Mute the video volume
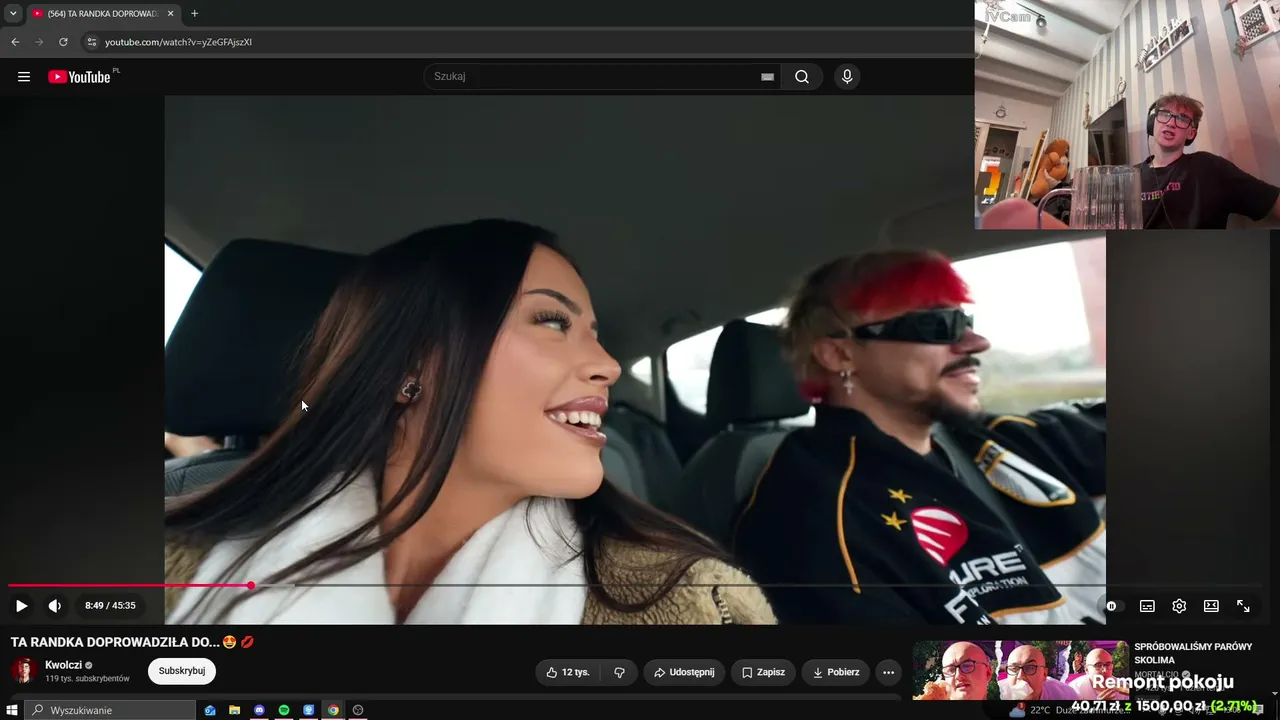Image resolution: width=1280 pixels, height=720 pixels. [55, 606]
